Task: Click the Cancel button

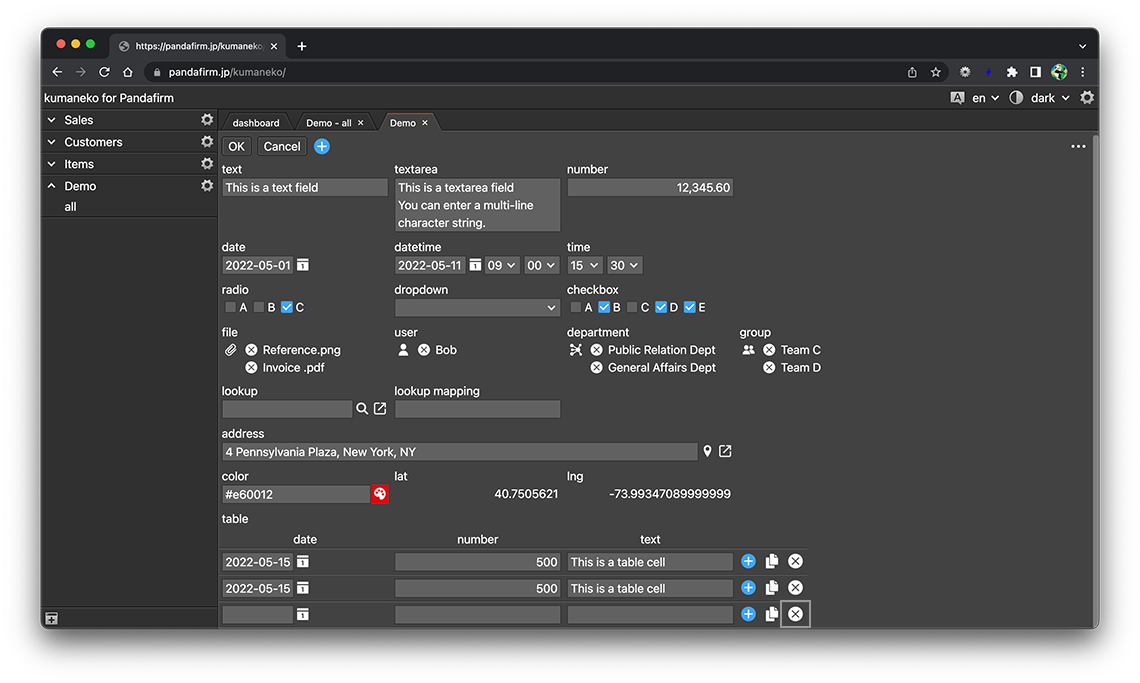Action: 282,147
